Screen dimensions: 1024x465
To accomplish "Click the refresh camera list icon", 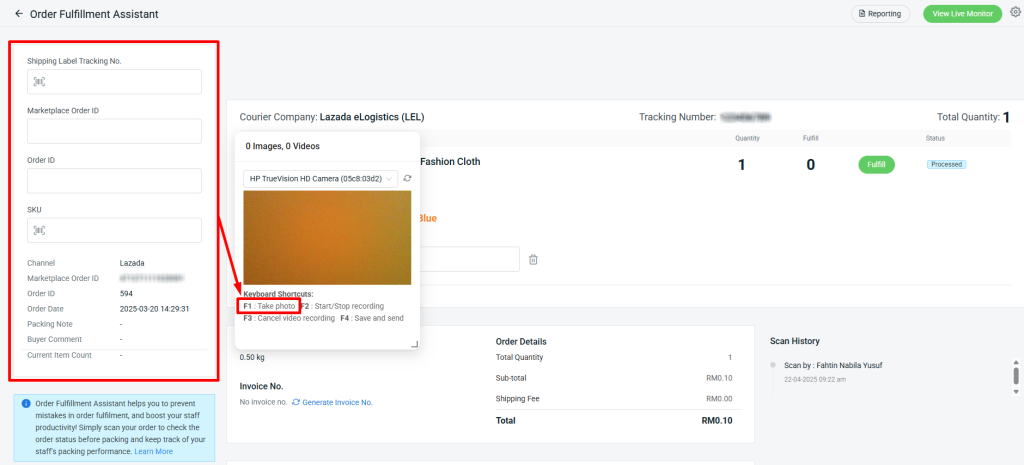I will point(408,178).
